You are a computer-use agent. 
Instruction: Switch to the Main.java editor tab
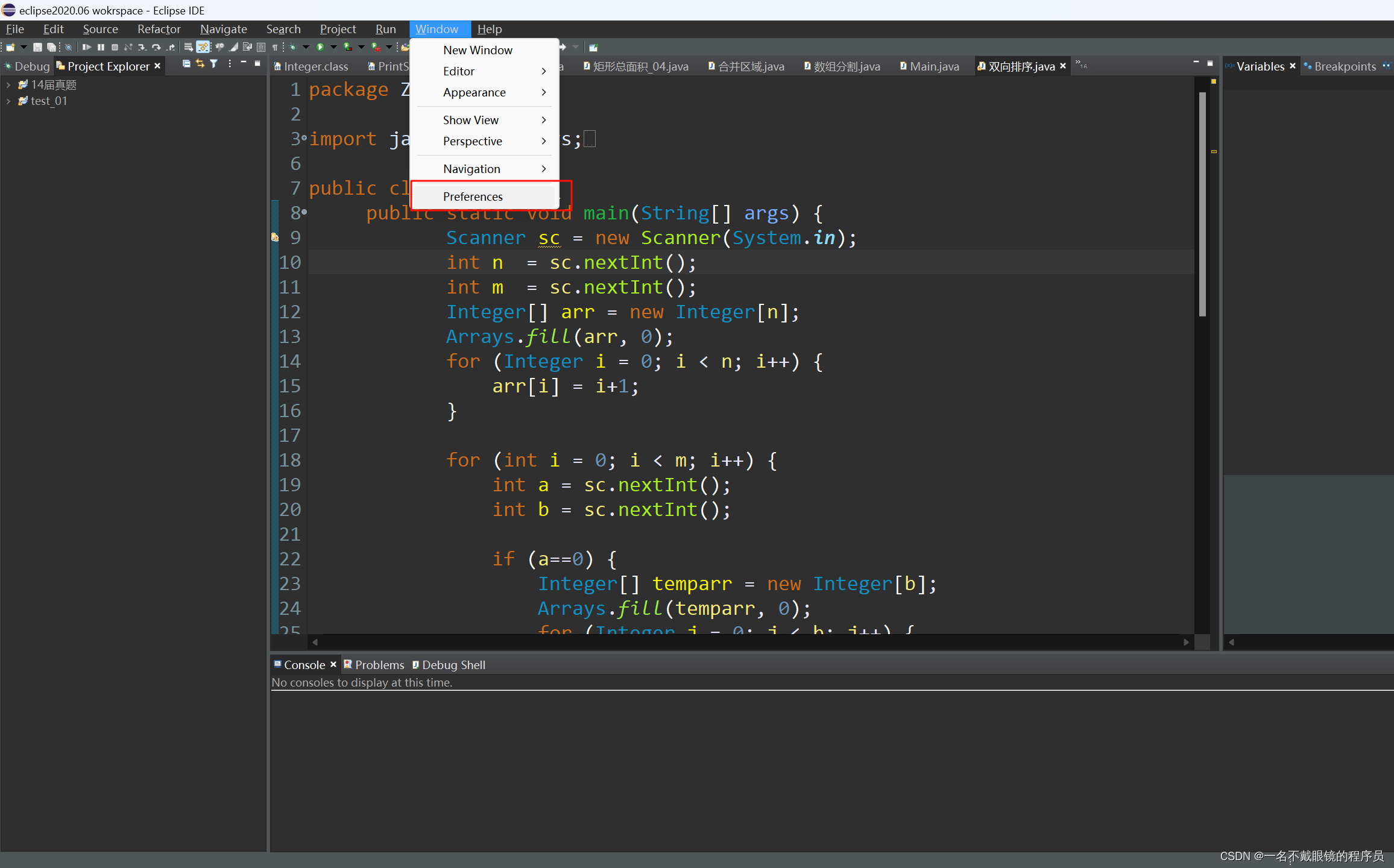[933, 66]
